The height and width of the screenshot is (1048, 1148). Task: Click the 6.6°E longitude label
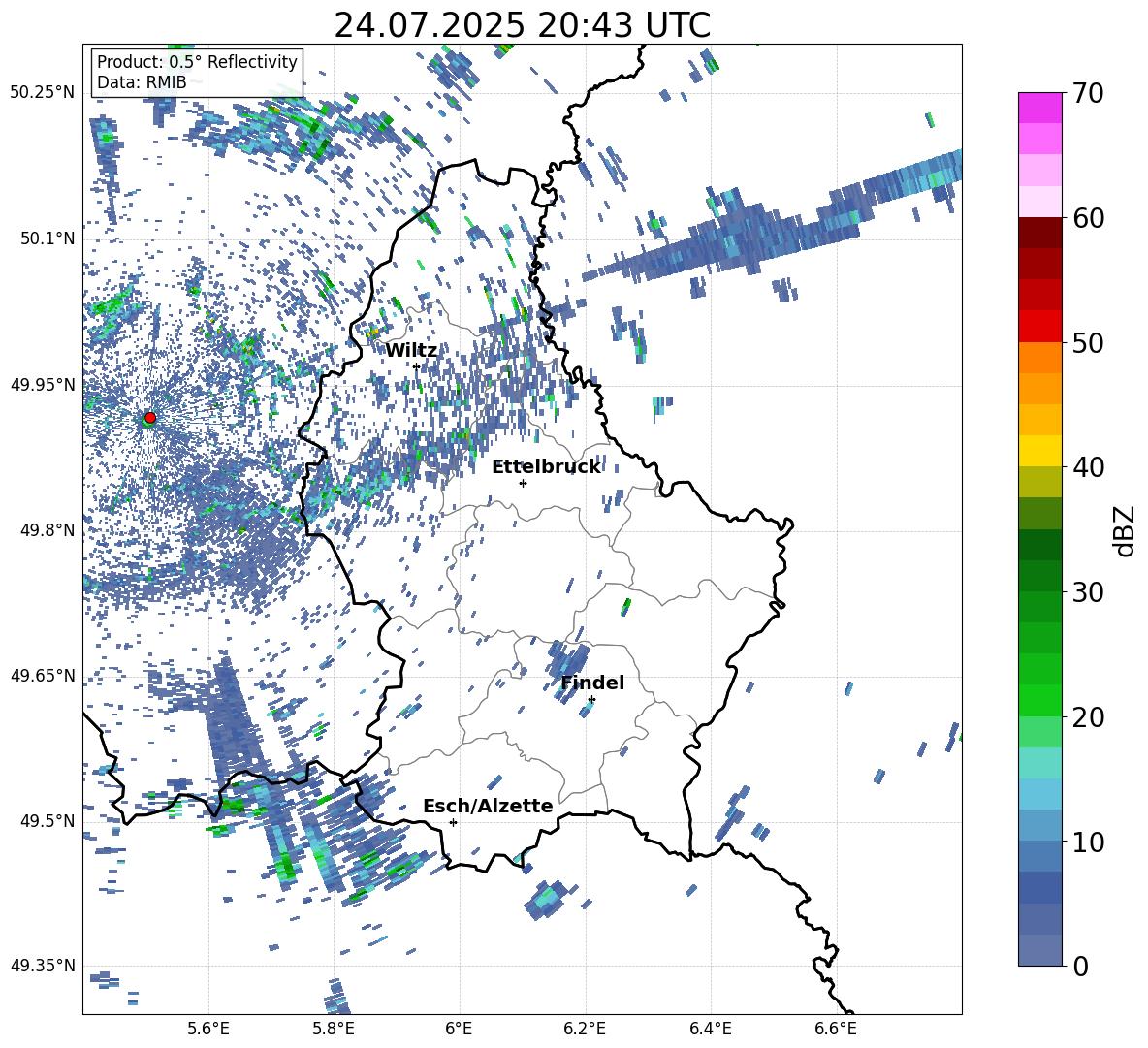pyautogui.click(x=836, y=1029)
